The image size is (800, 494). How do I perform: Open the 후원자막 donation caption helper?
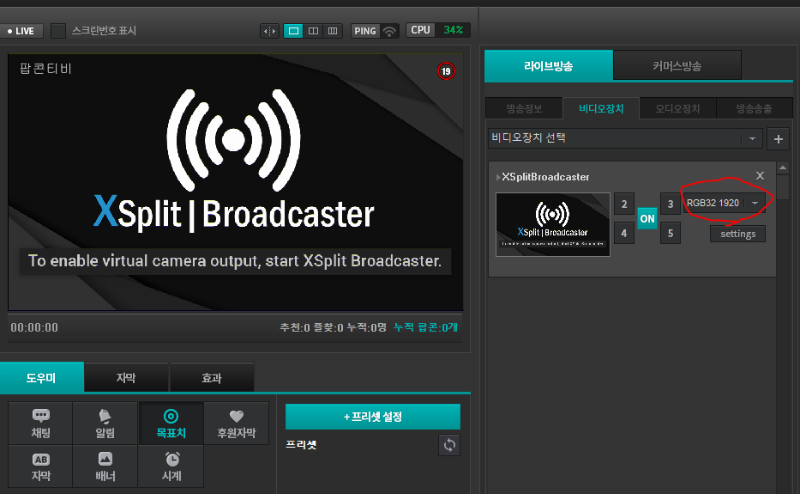[236, 423]
